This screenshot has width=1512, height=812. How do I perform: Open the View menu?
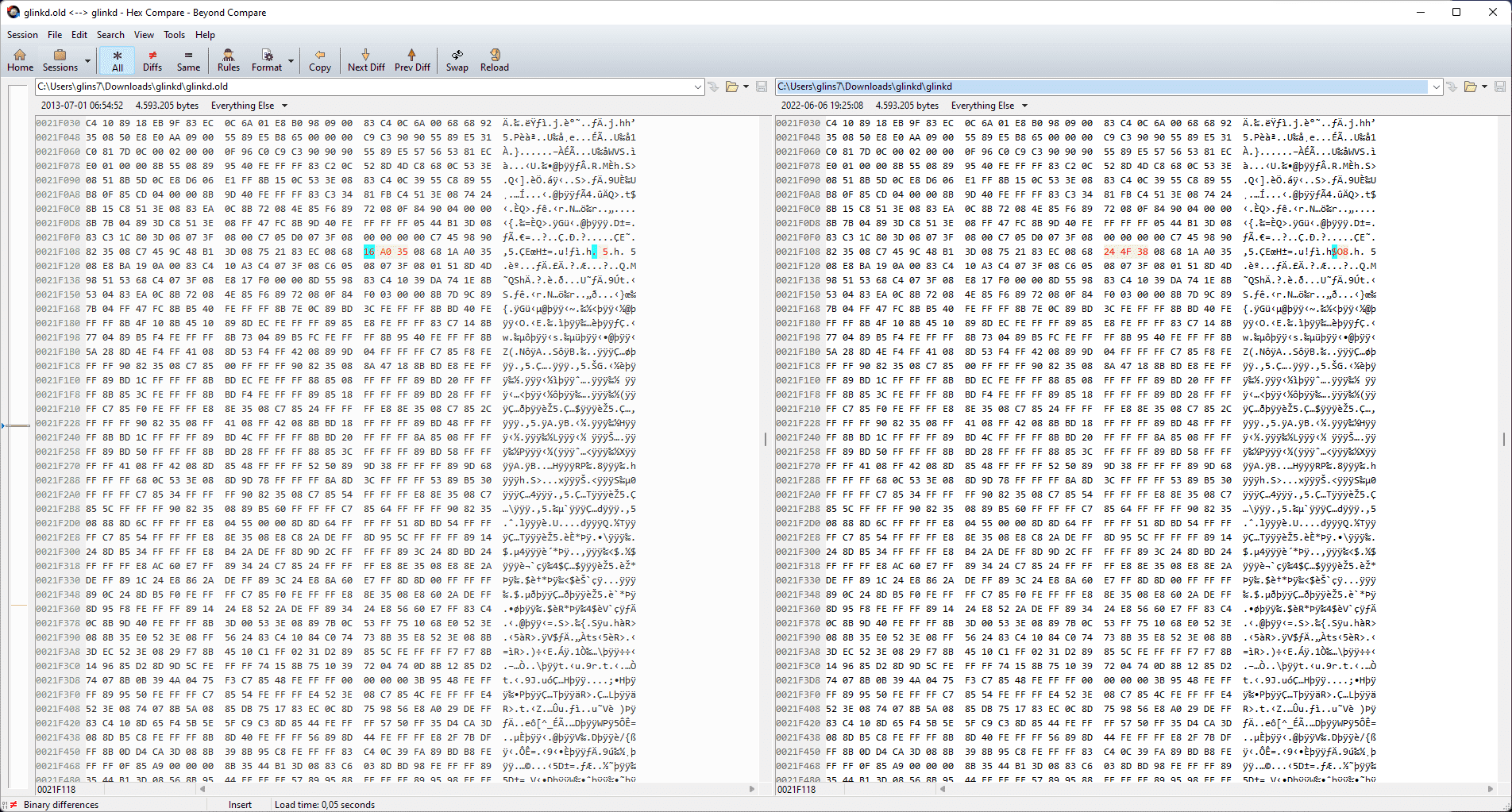[144, 35]
